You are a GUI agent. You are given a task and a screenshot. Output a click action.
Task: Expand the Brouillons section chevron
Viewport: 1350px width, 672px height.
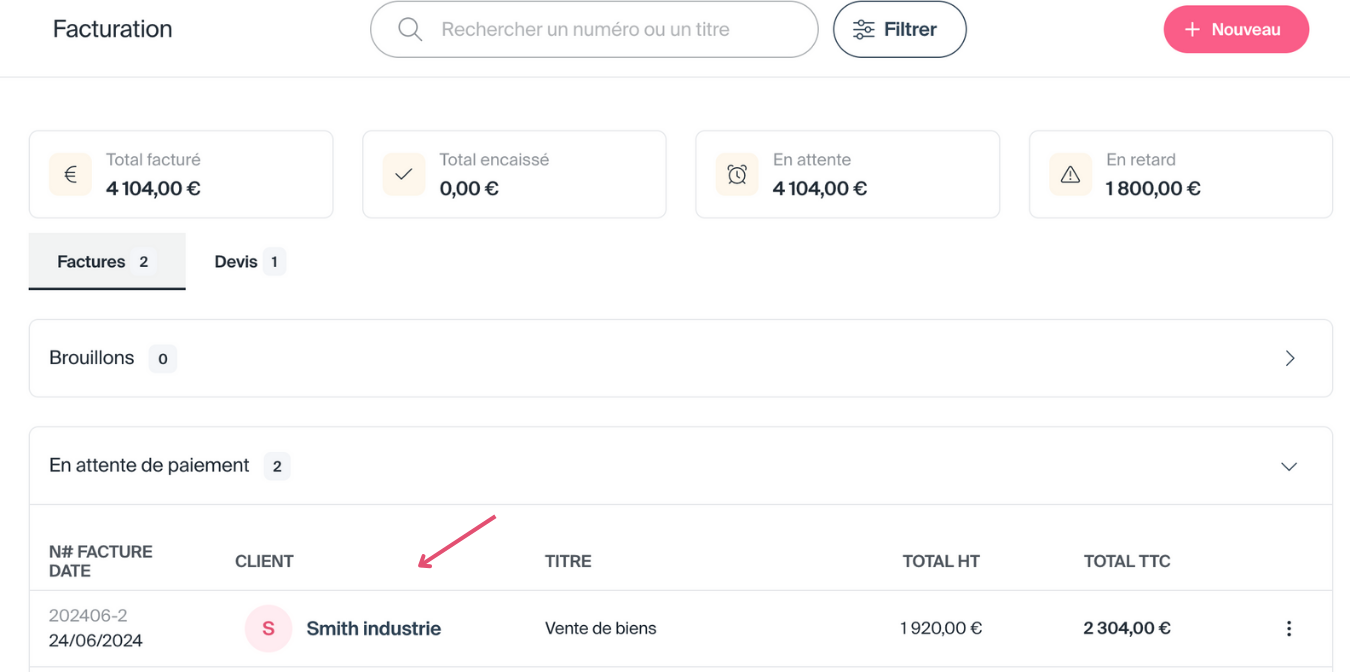(x=1290, y=358)
